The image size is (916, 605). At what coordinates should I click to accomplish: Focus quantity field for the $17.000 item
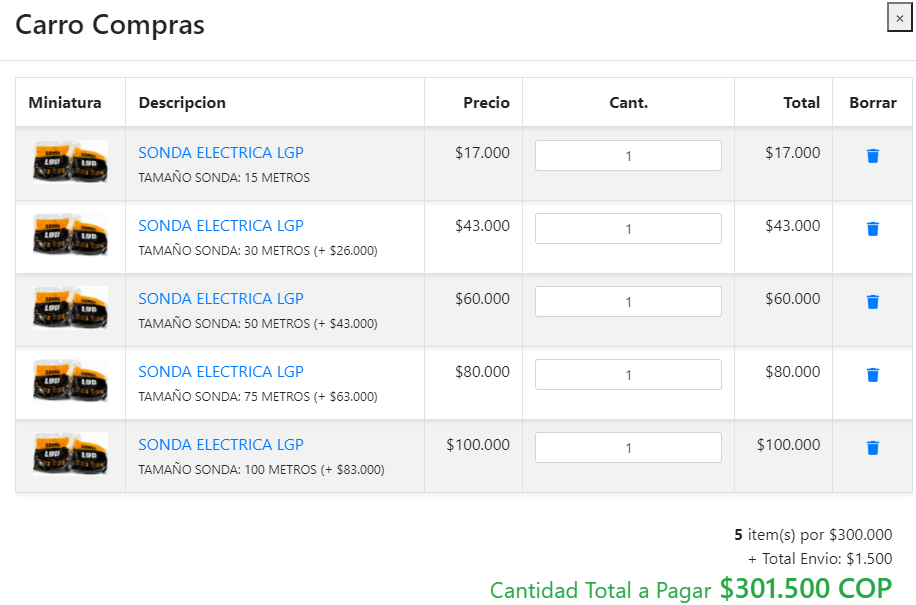[x=628, y=155]
